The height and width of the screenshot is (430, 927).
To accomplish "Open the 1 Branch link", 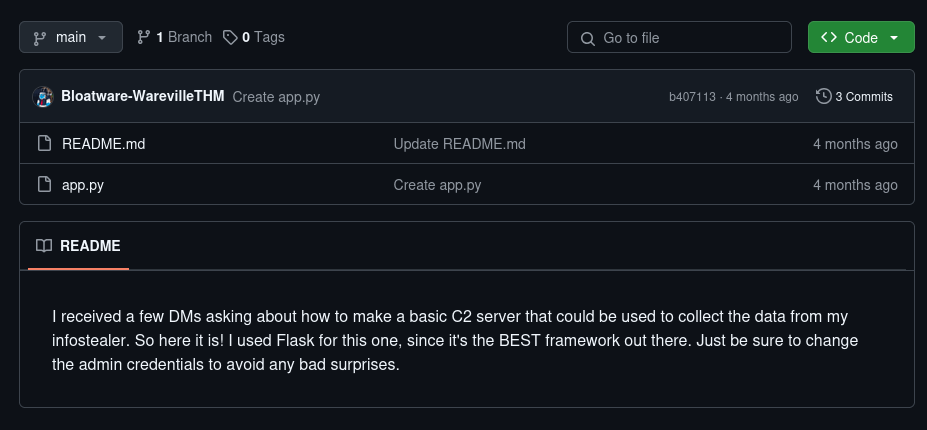I will 183,37.
